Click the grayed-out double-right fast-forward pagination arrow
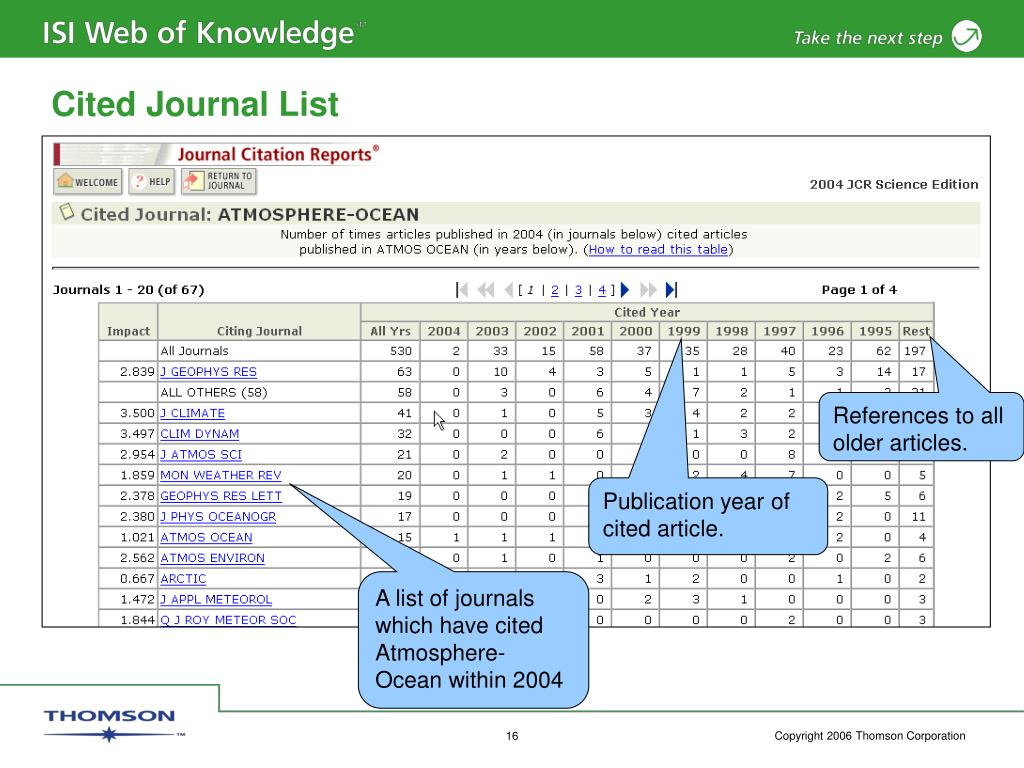This screenshot has height=768, width=1024. (648, 289)
